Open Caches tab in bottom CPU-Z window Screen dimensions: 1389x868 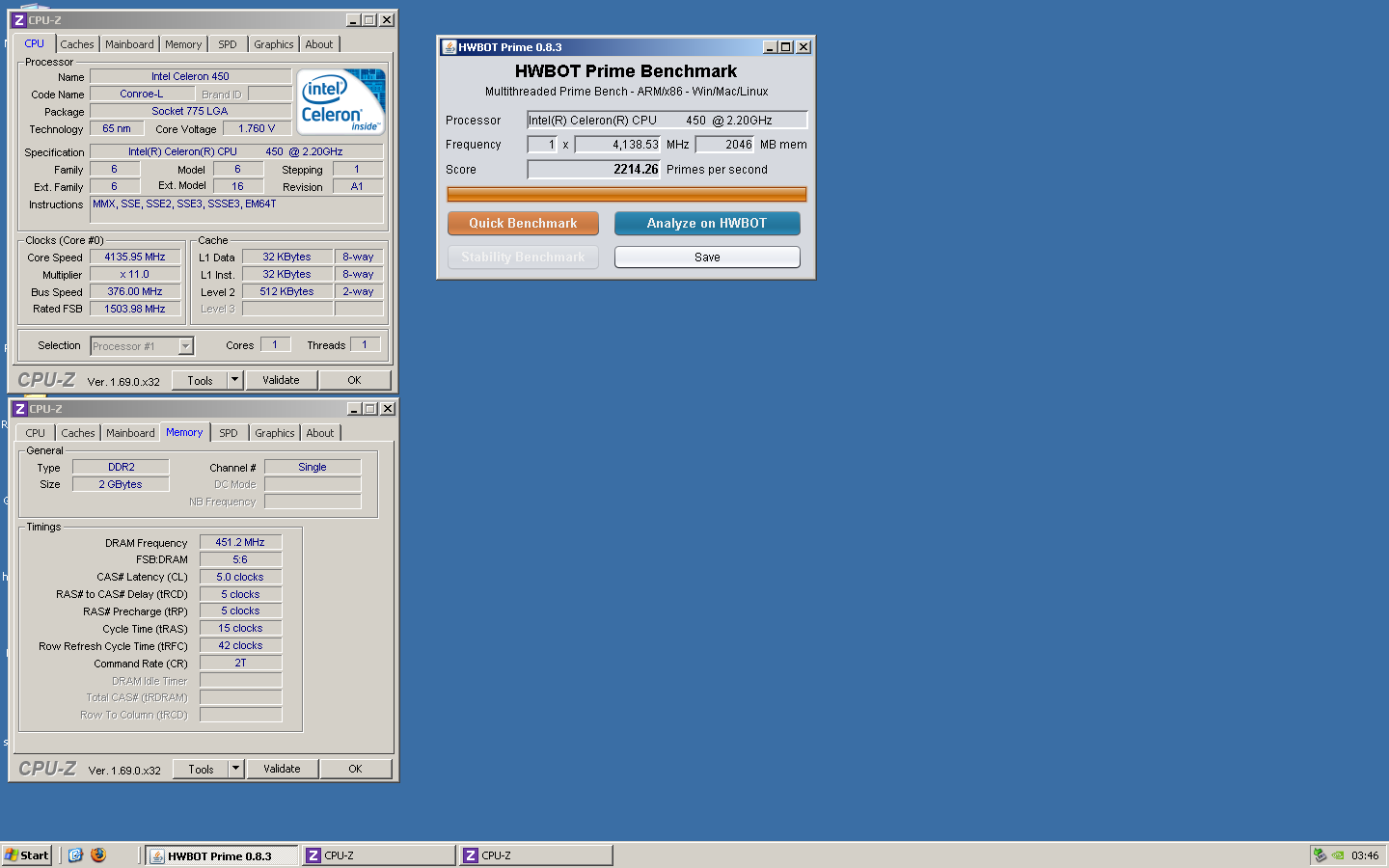point(78,433)
